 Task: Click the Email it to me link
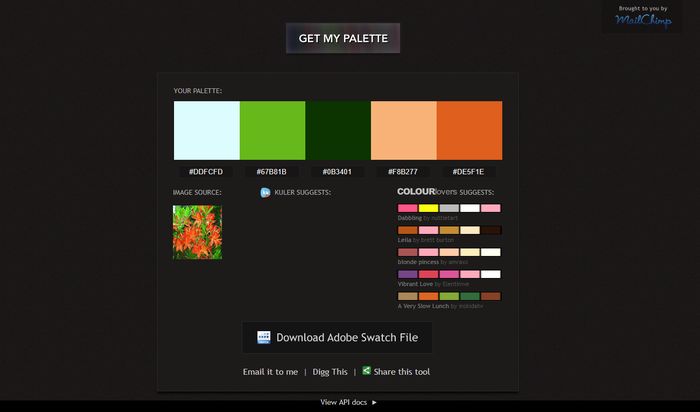270,372
